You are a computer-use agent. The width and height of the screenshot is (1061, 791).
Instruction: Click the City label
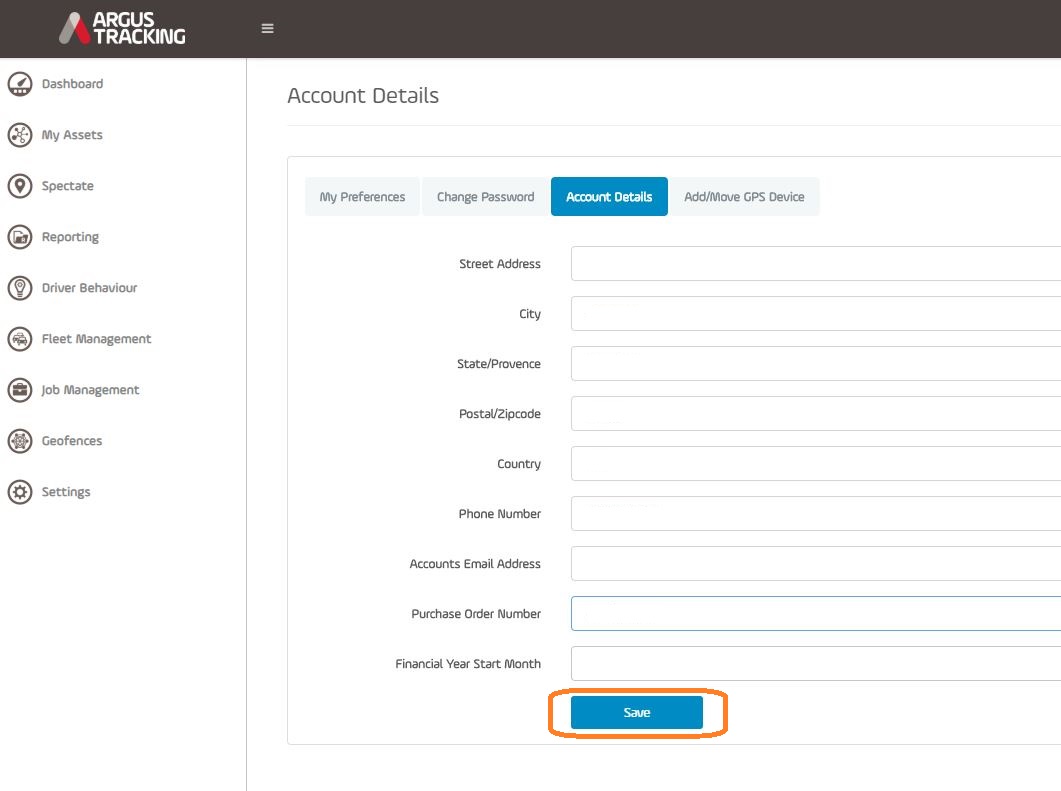coord(530,314)
